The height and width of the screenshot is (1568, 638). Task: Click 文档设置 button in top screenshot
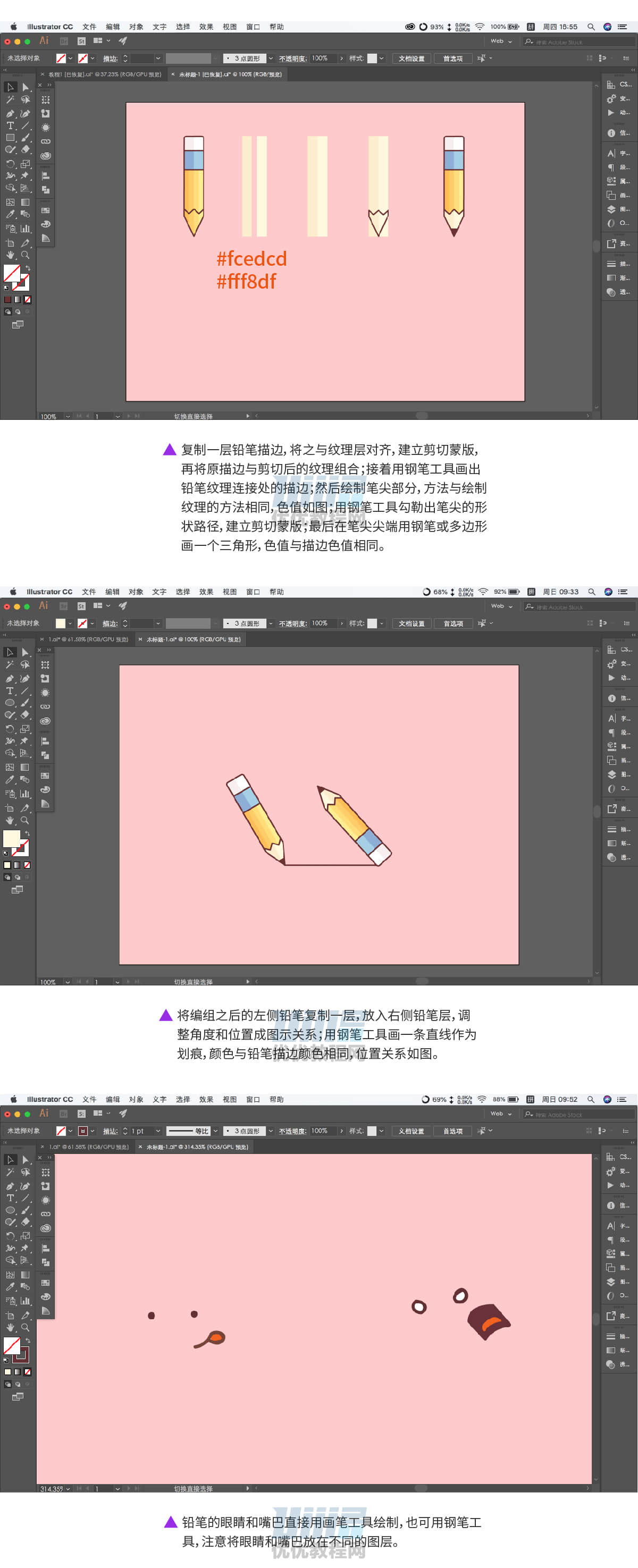coord(412,58)
